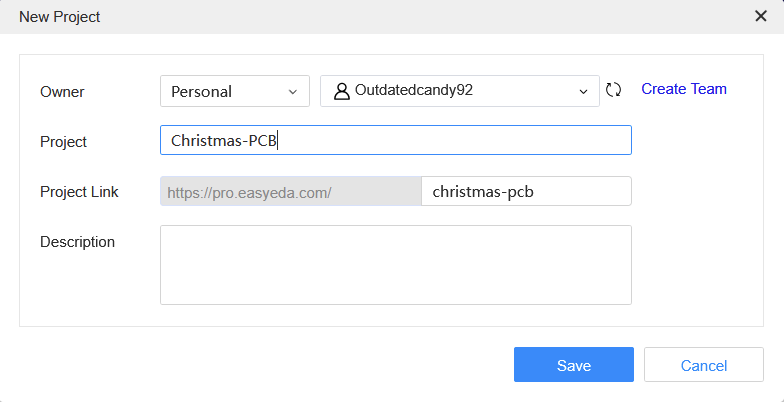Click the Outdatedcandy92 username text
The image size is (784, 402).
[x=414, y=90]
